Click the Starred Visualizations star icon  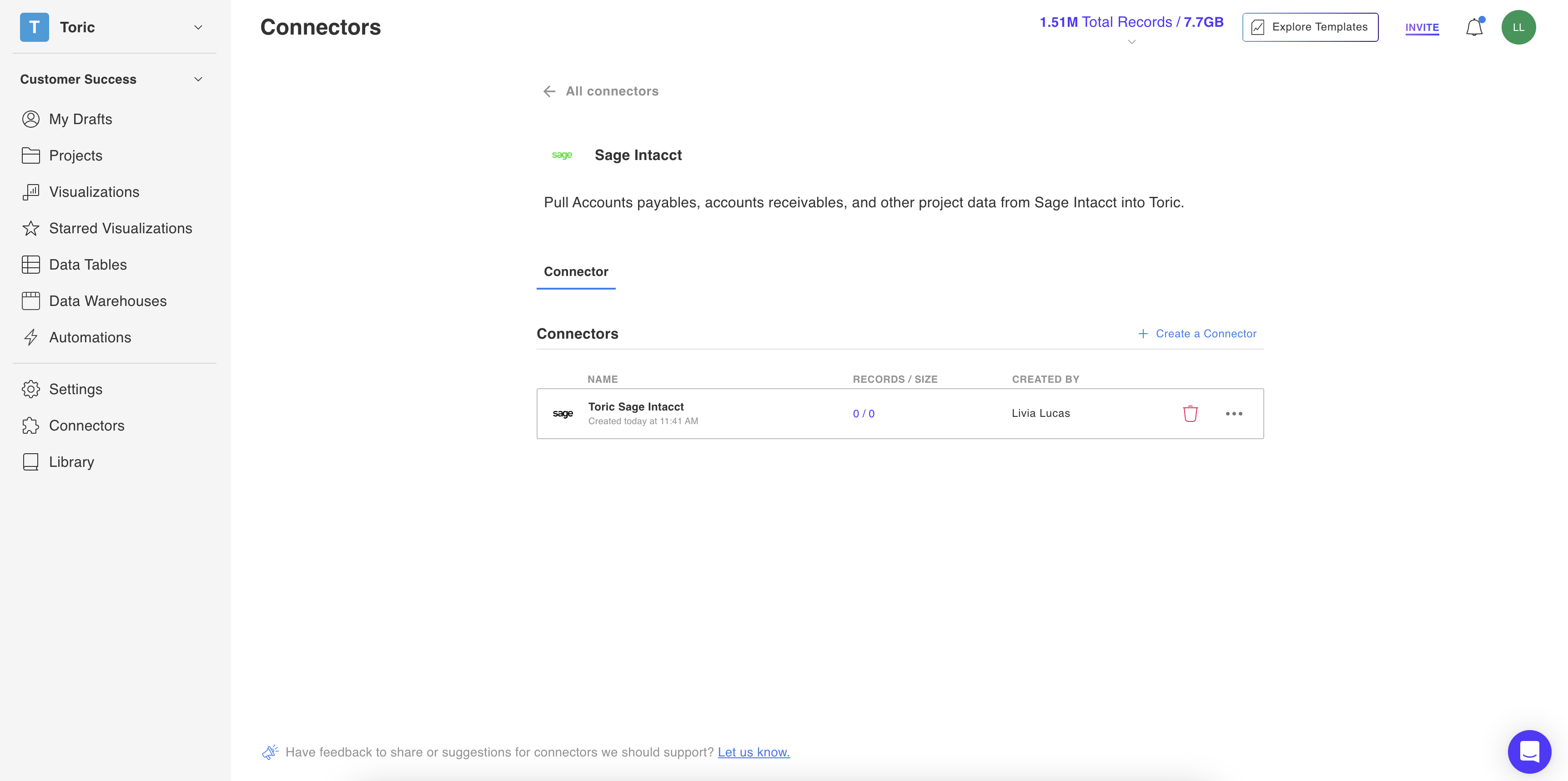(x=30, y=229)
